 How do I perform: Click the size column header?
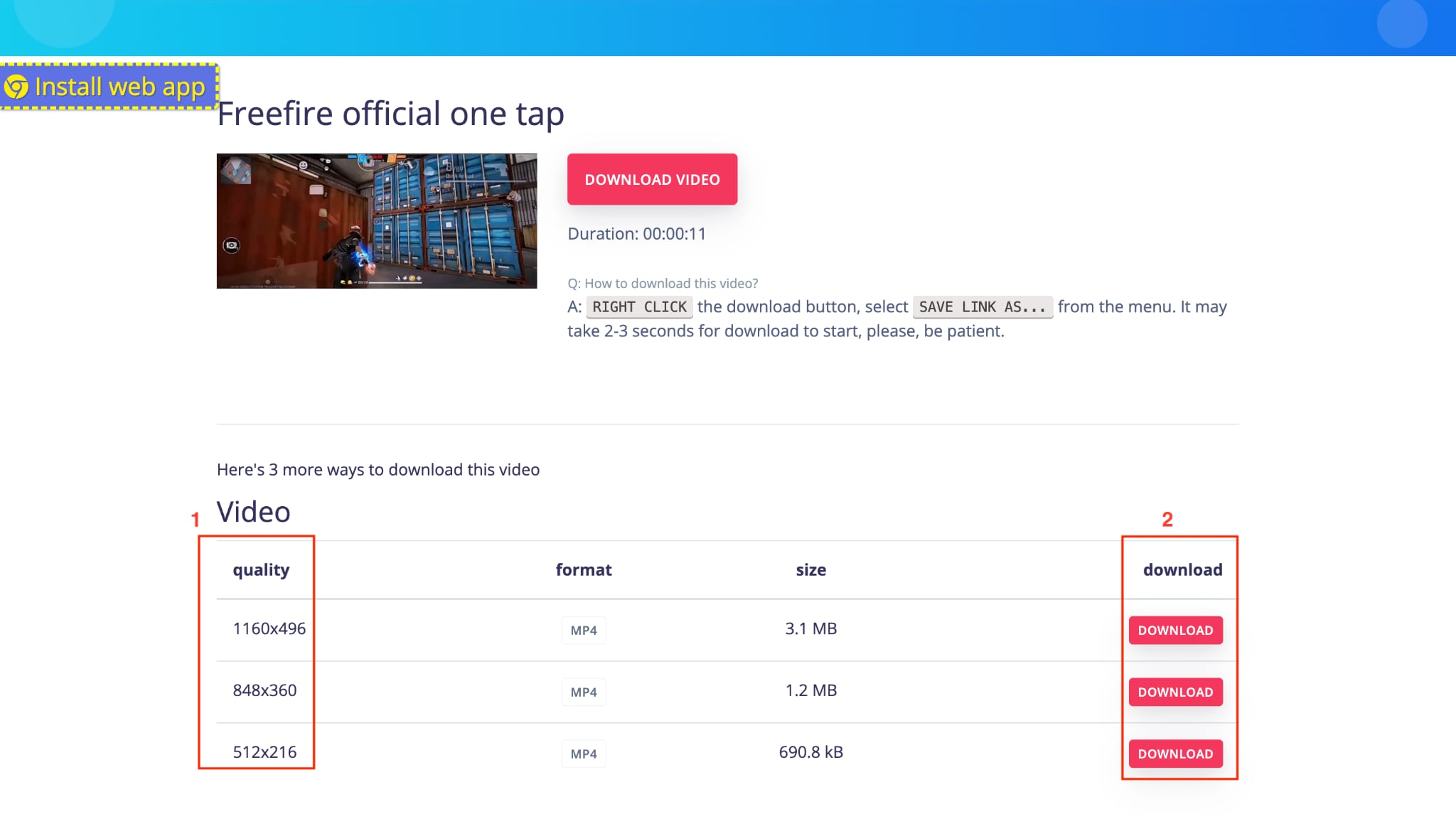coord(811,569)
